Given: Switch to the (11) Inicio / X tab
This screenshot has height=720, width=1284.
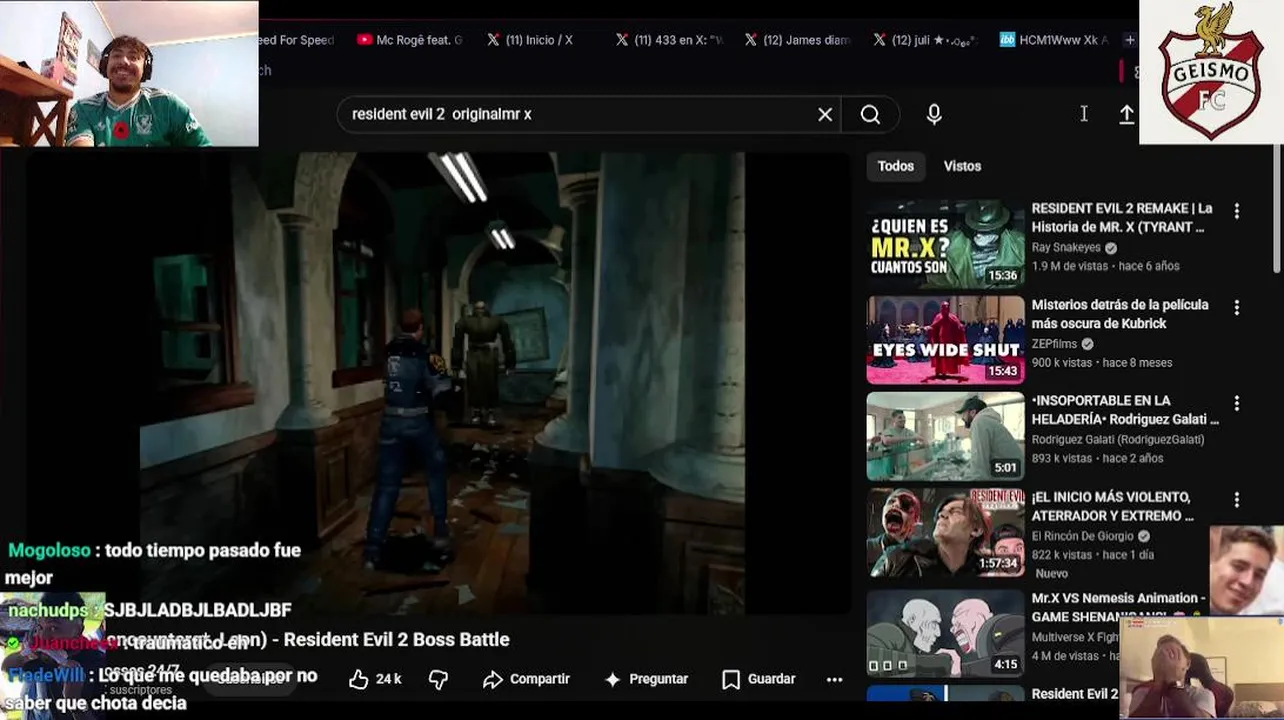Looking at the screenshot, I should point(531,40).
